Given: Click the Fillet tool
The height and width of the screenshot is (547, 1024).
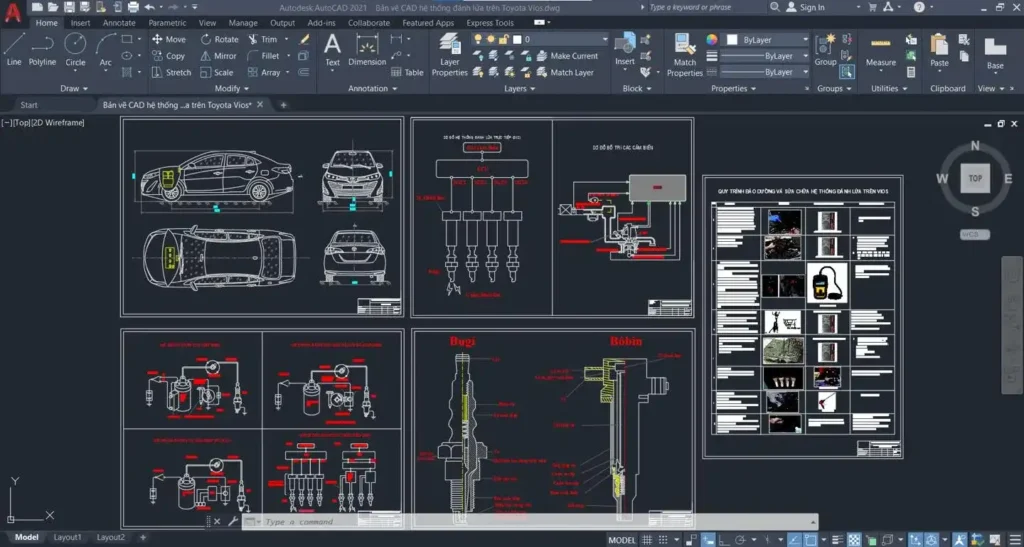Looking at the screenshot, I should point(264,56).
